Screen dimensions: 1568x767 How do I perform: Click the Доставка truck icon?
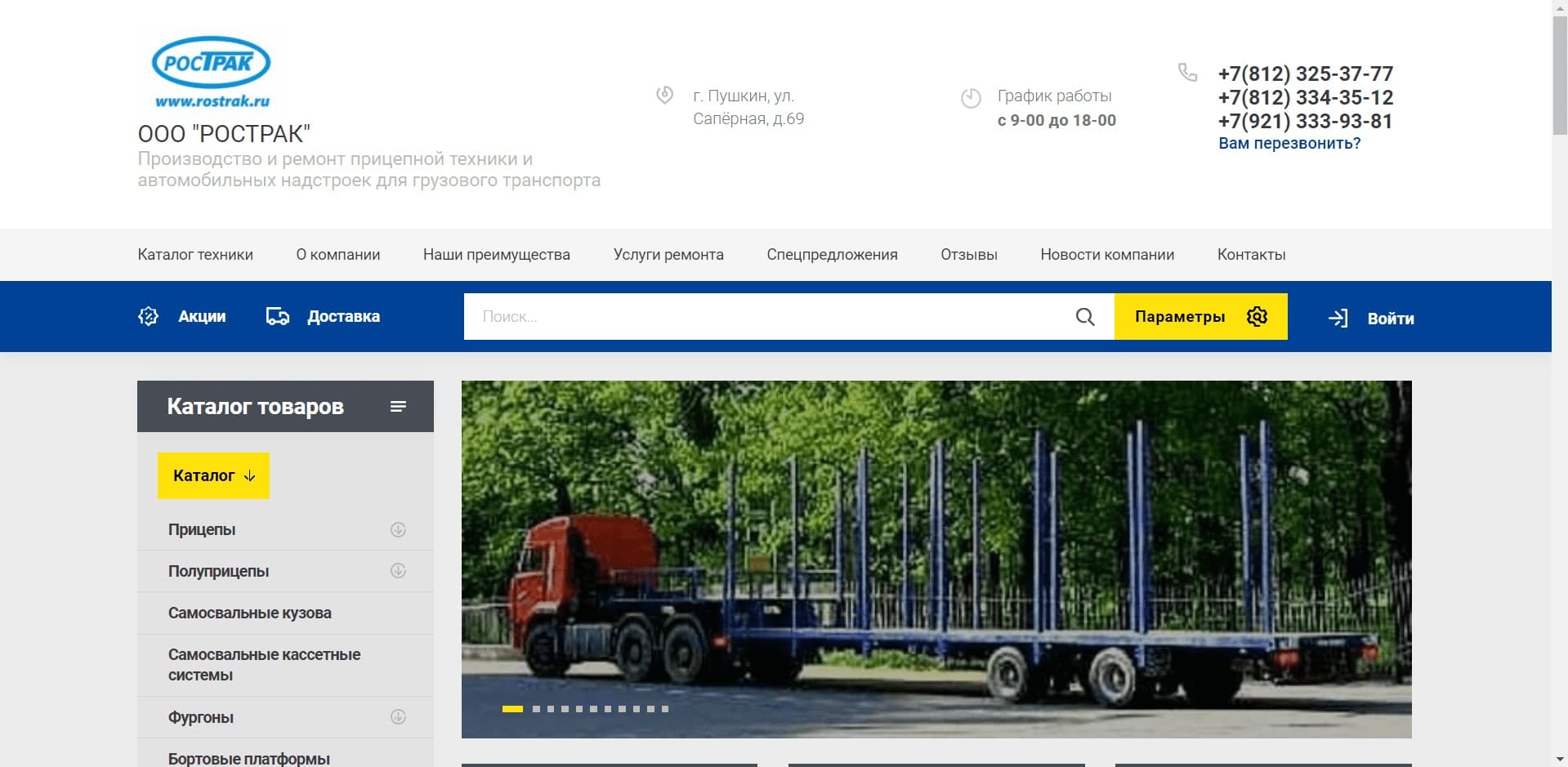pyautogui.click(x=278, y=316)
